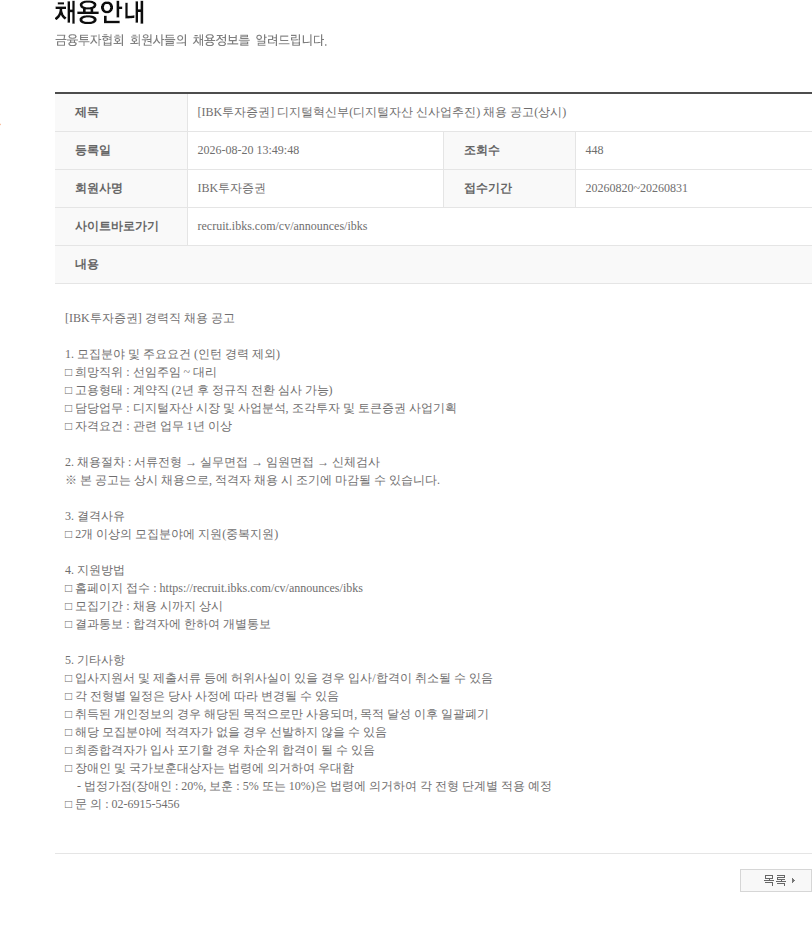This screenshot has width=812, height=947.
Task: Select the line about 허위사실 입사/합격 취소
Action: (x=279, y=678)
